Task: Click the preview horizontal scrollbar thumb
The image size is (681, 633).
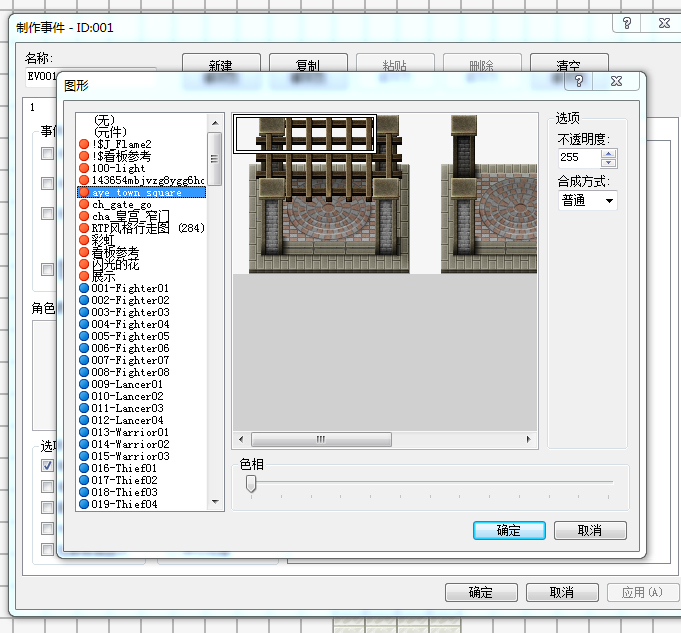Action: tap(321, 439)
